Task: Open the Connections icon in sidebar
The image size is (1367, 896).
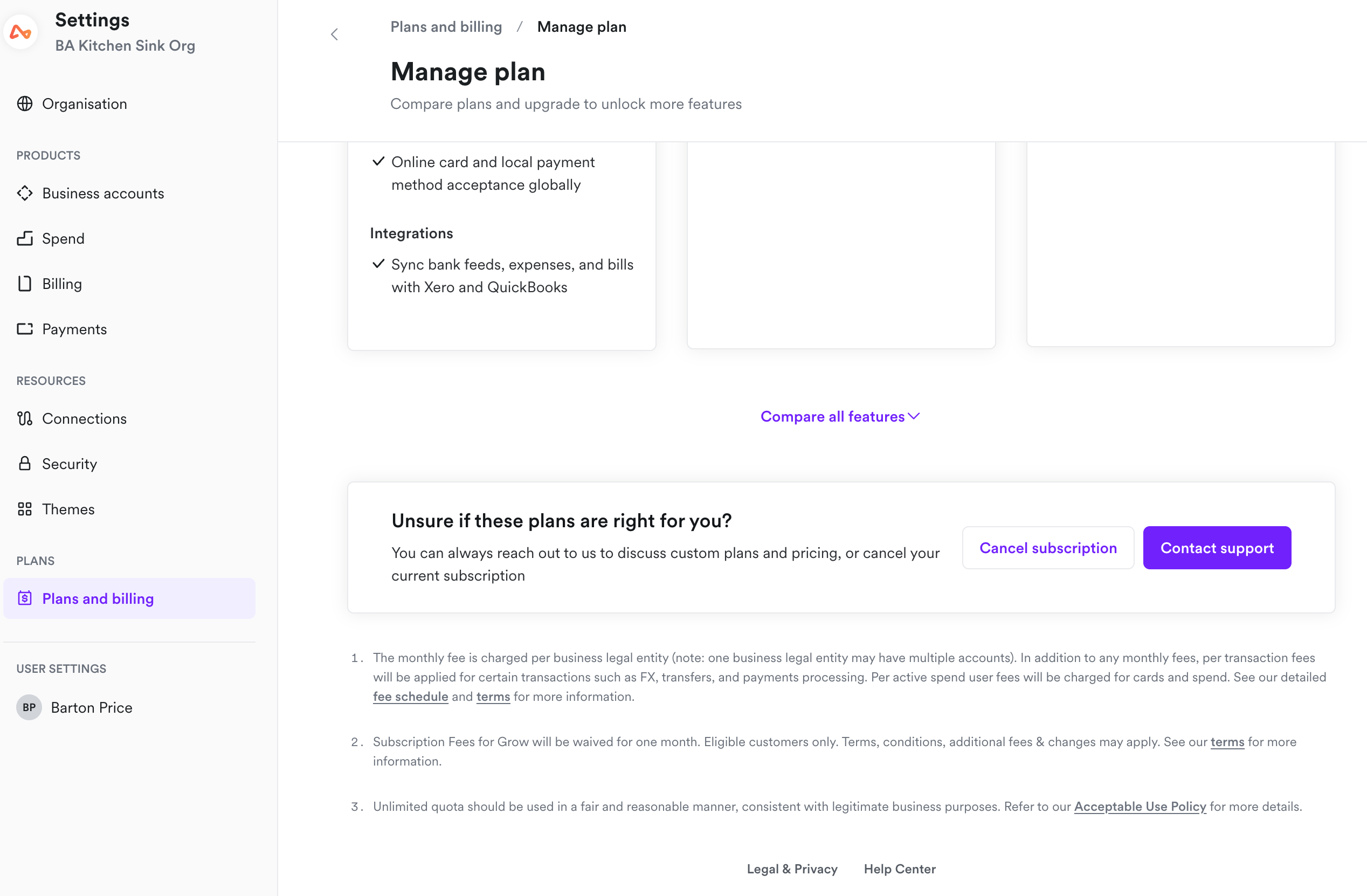Action: (x=25, y=418)
